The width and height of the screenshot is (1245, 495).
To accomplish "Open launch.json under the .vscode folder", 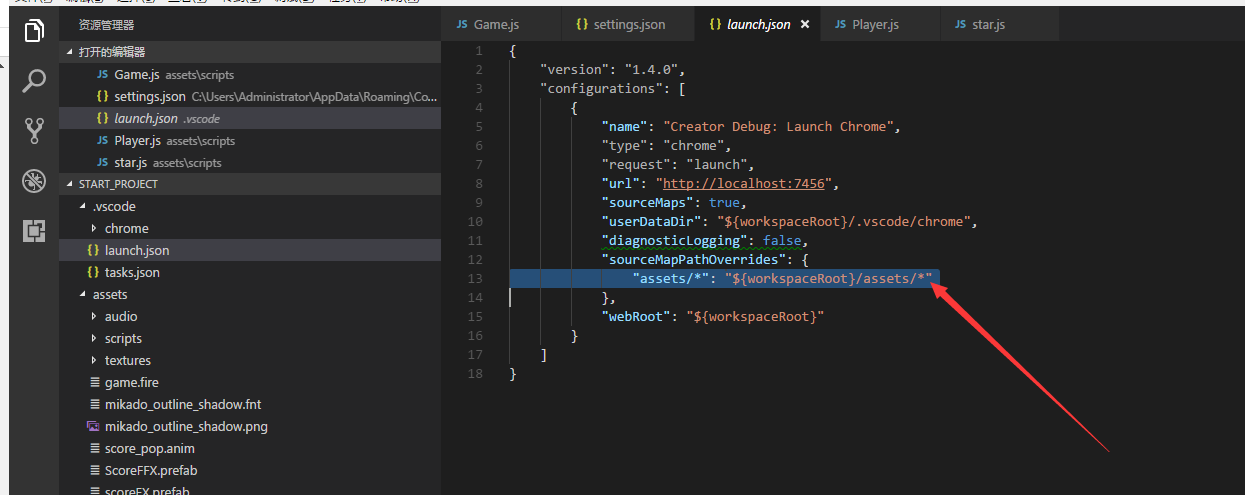I will coord(249,250).
